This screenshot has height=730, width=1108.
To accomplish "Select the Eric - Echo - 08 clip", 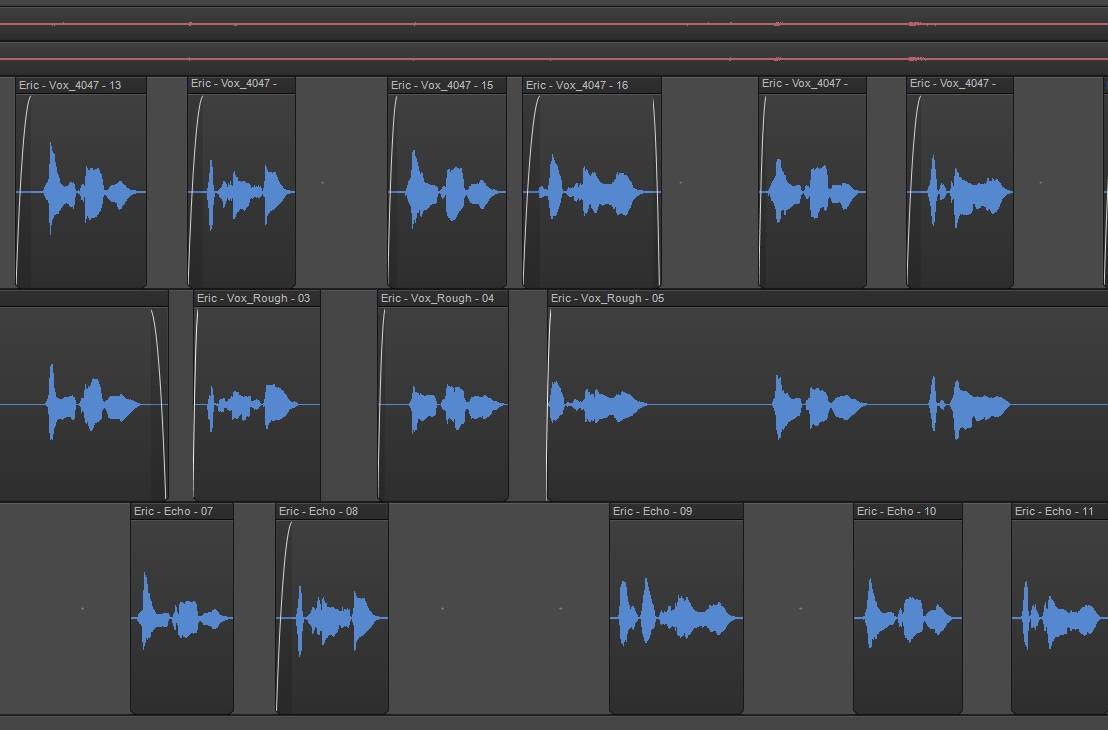I will pos(332,608).
